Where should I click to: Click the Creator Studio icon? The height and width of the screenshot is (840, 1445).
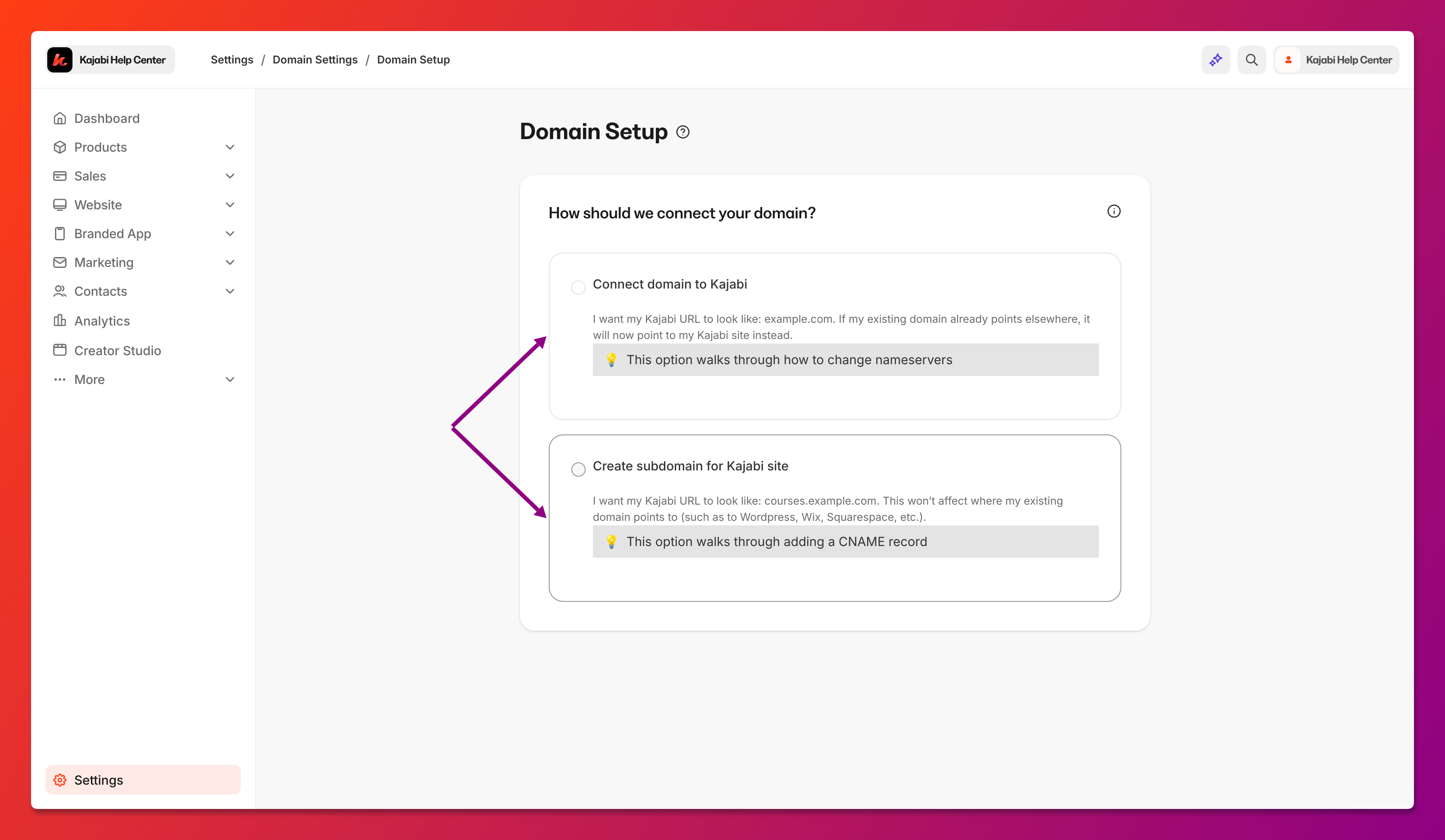pos(59,350)
